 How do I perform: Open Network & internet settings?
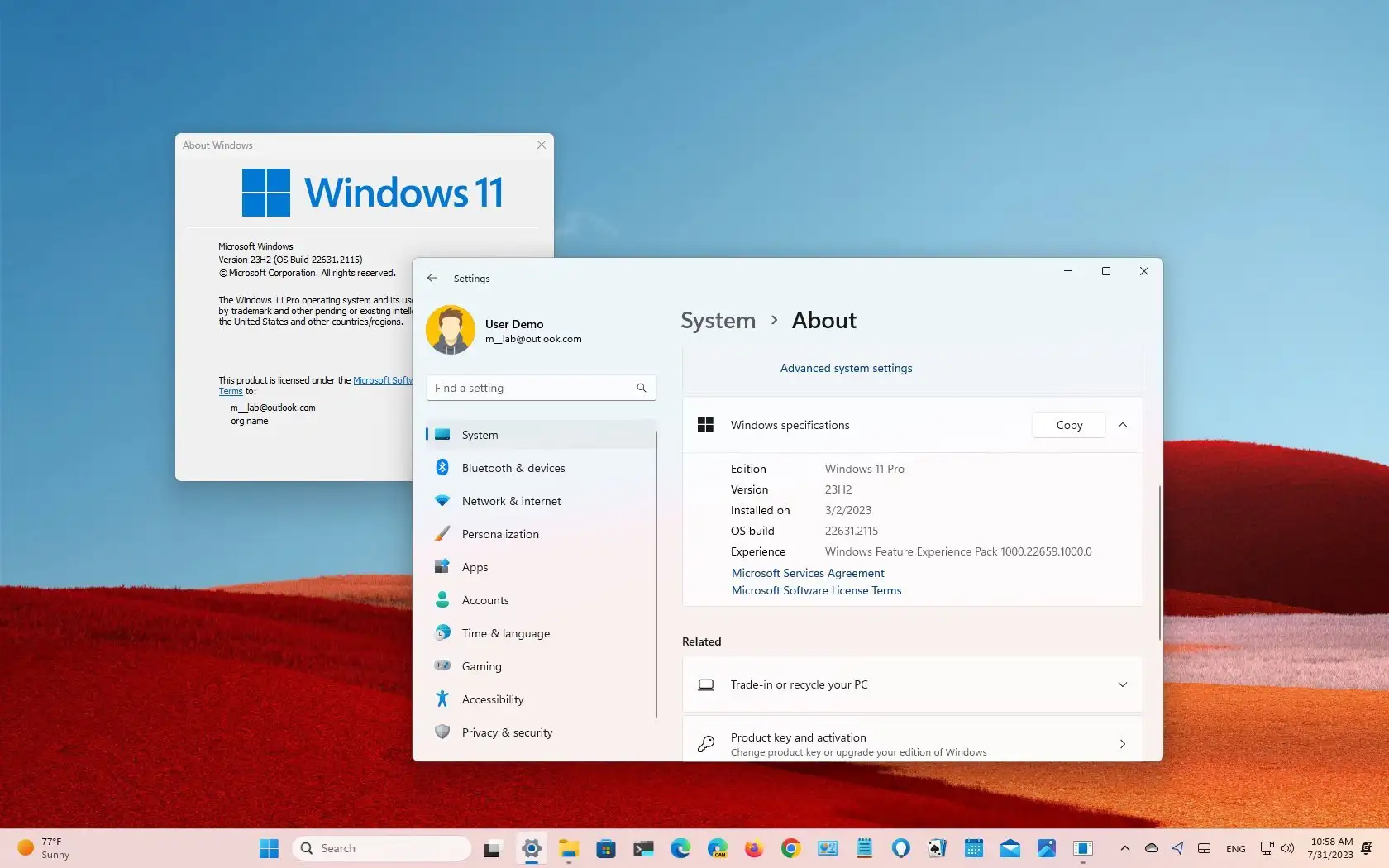[x=542, y=501]
